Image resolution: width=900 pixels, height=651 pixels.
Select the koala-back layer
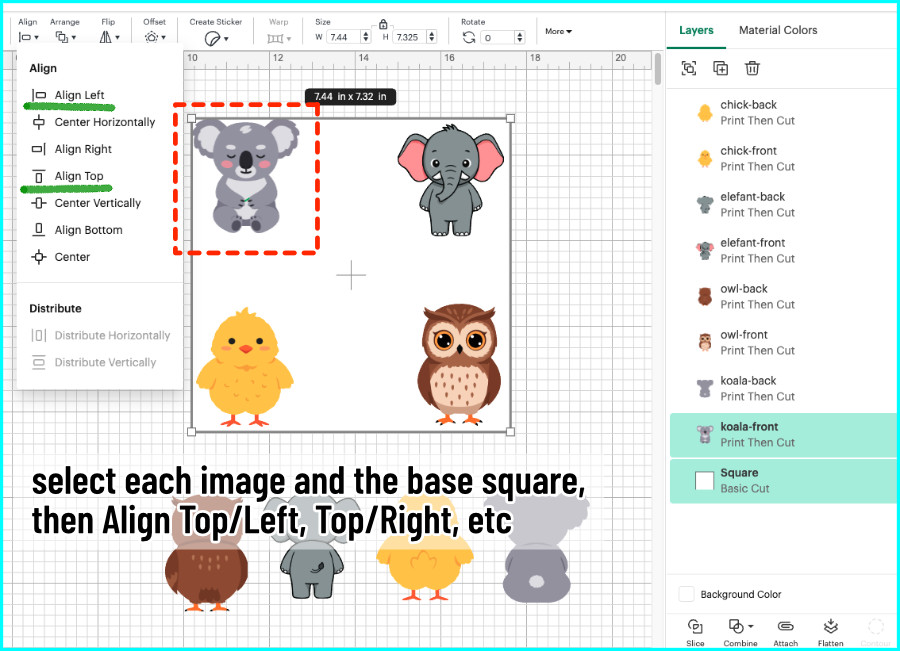[x=783, y=389]
